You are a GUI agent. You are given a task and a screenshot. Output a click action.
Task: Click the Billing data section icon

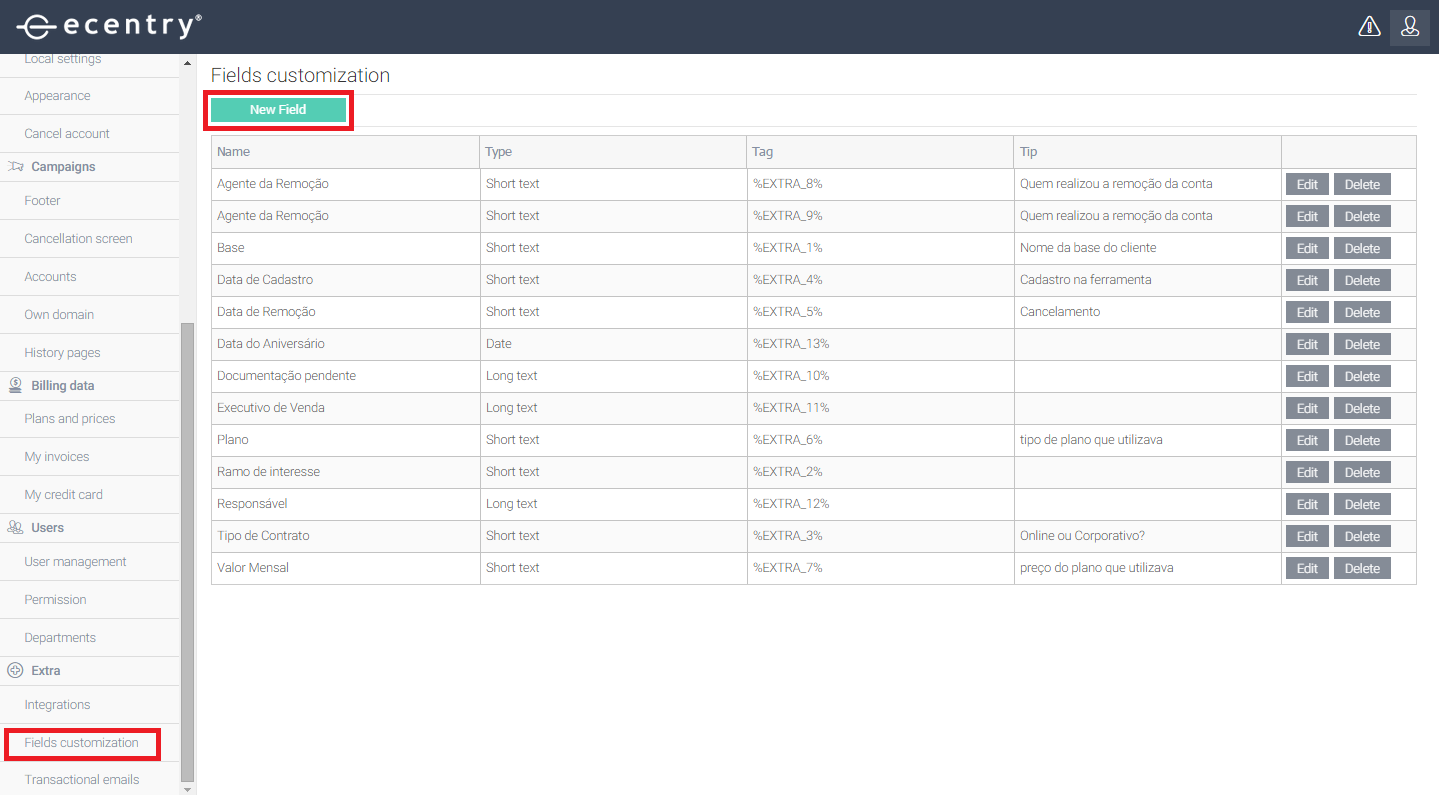pos(15,386)
